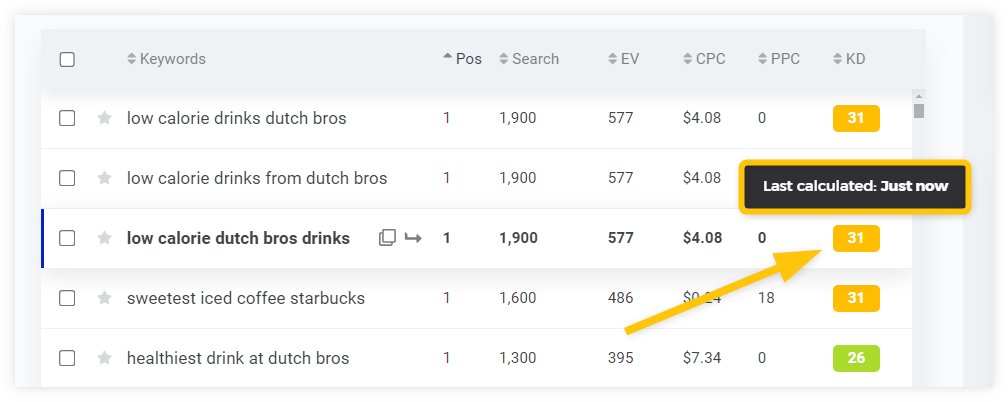Sort by Search volume column
This screenshot has width=1008, height=402.
pyautogui.click(x=529, y=59)
